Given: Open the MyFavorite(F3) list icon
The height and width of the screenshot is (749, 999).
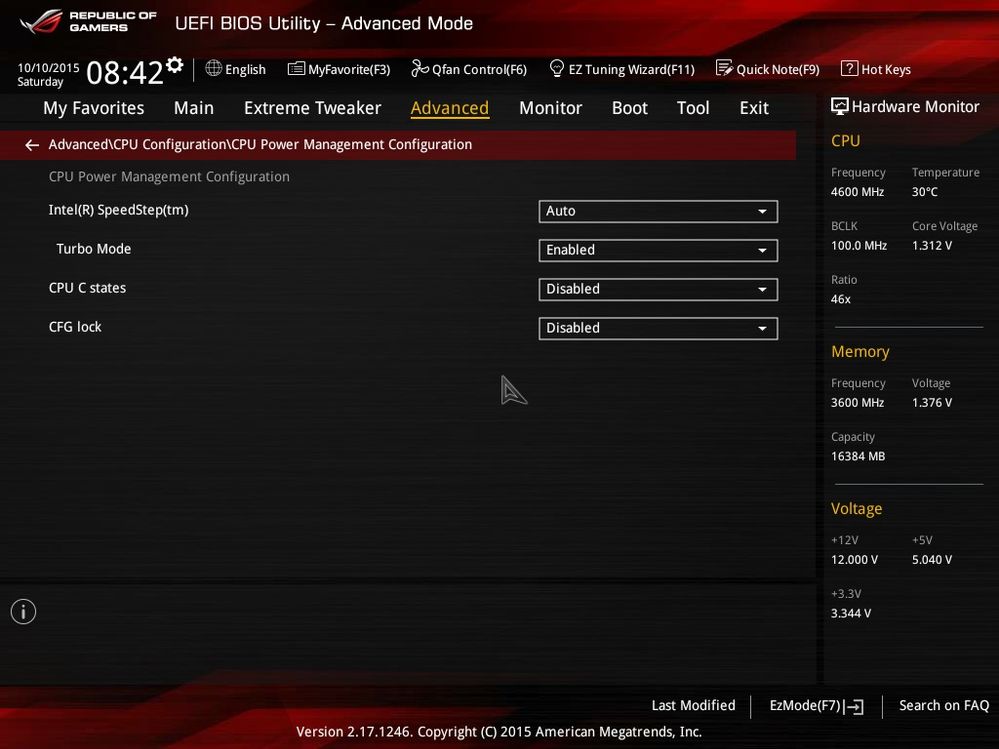Looking at the screenshot, I should 296,68.
